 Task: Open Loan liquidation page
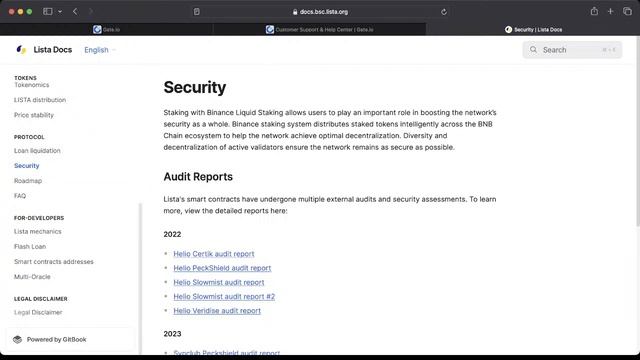pyautogui.click(x=37, y=151)
